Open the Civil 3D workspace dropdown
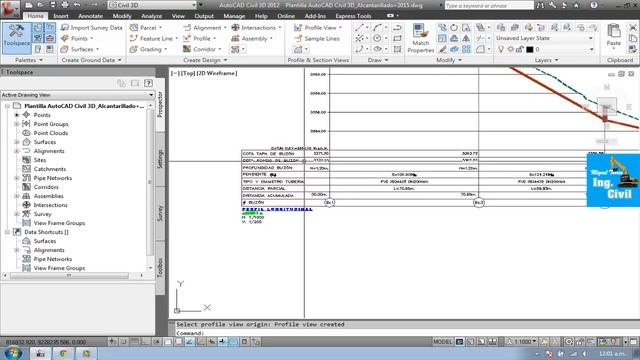Viewport: 640px width, 360px height. pos(152,5)
